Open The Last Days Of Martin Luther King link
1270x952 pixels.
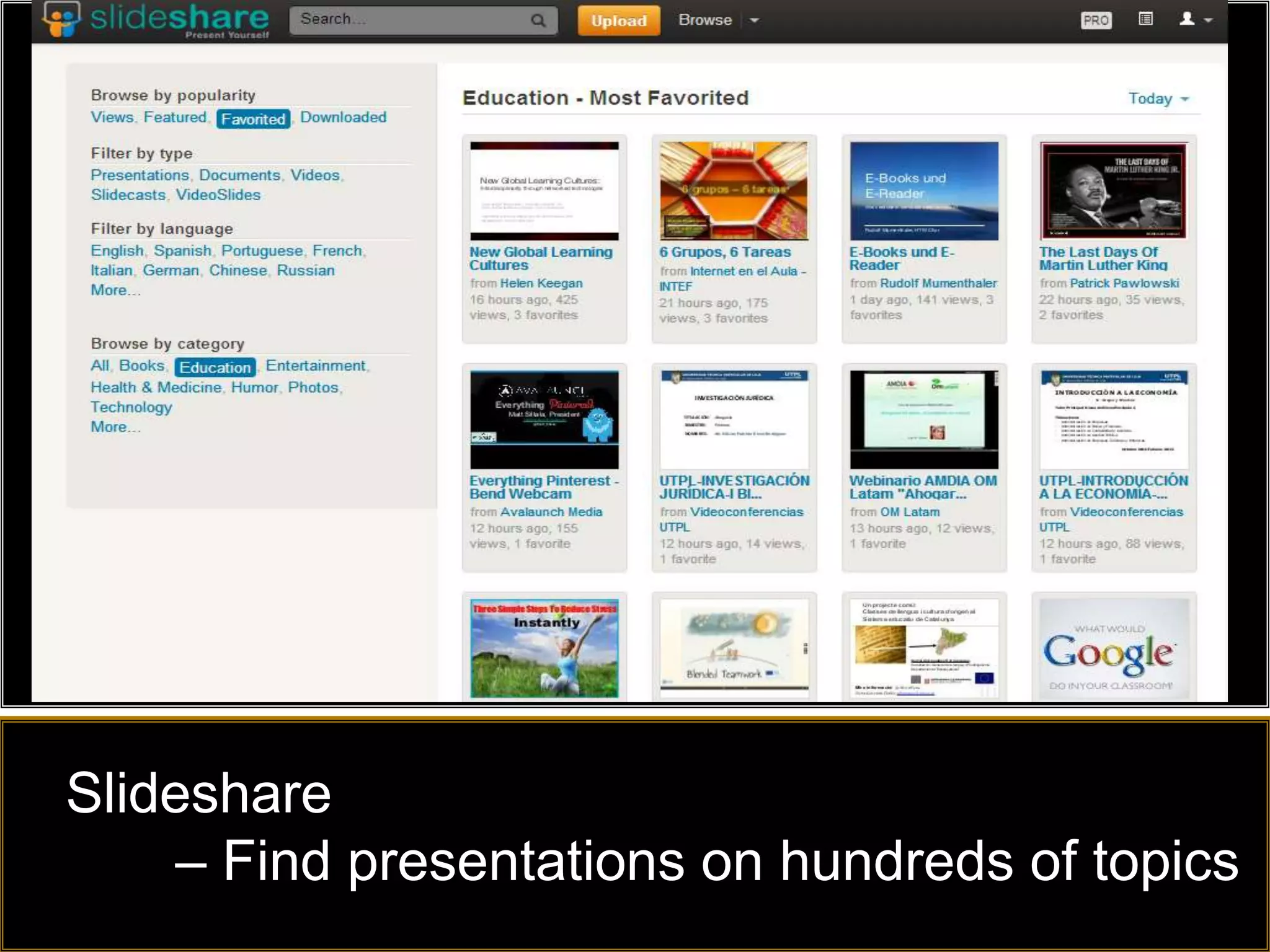point(1103,258)
